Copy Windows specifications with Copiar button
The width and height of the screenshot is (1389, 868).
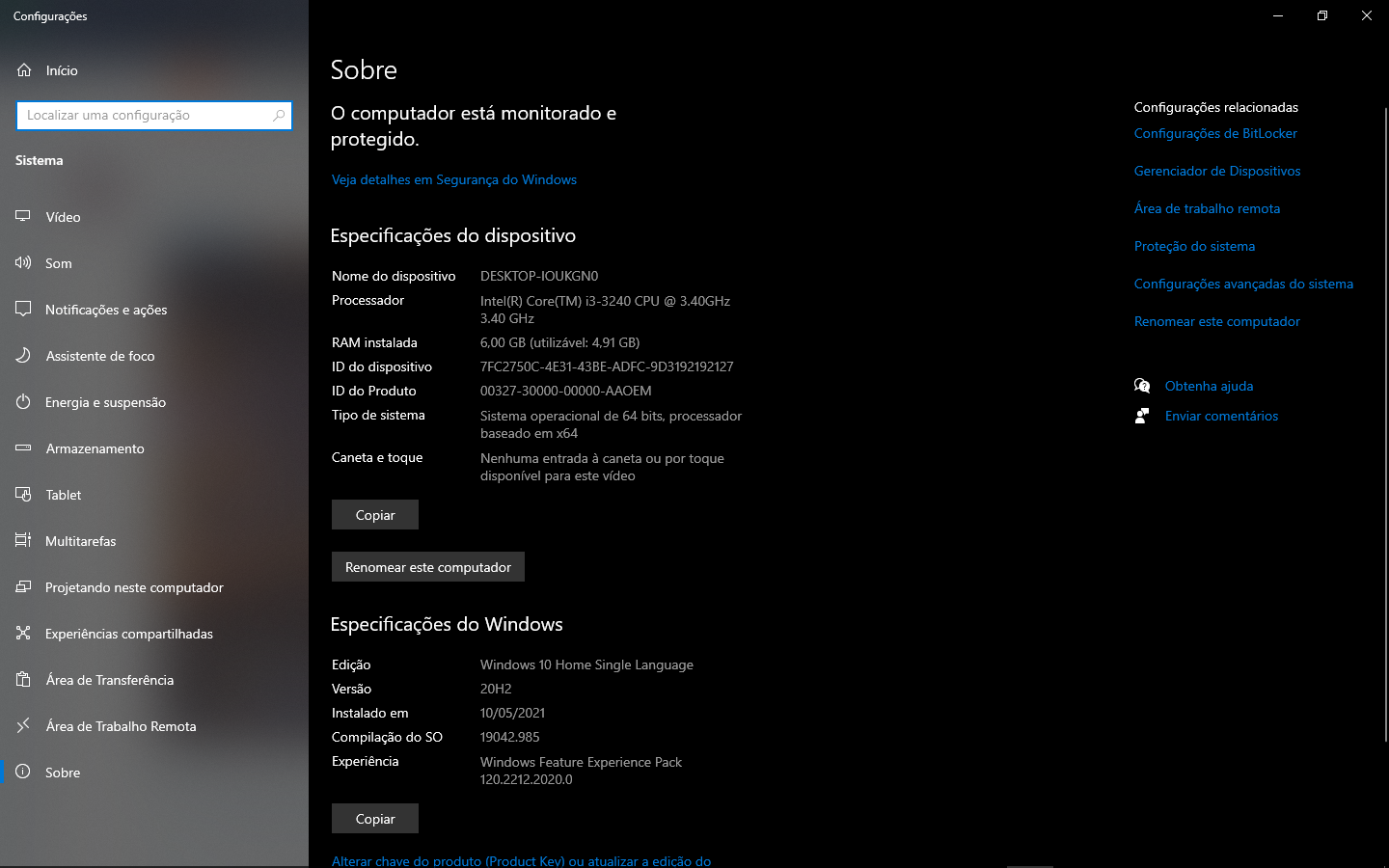375,819
